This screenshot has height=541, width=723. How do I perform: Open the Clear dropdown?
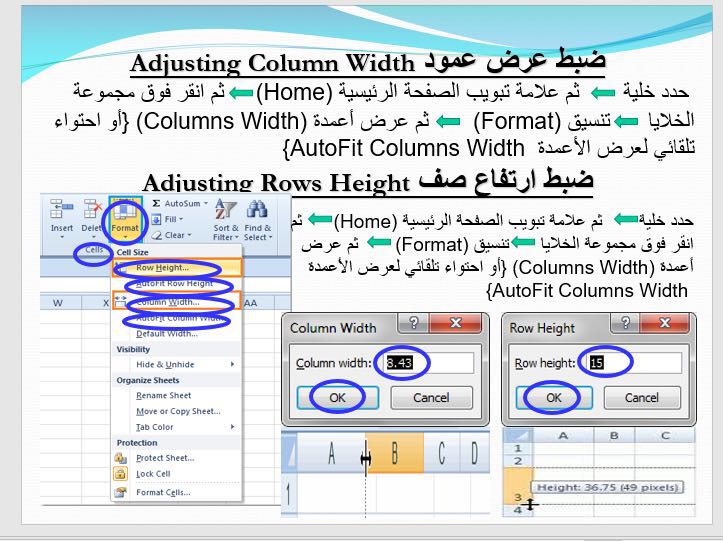pyautogui.click(x=172, y=235)
